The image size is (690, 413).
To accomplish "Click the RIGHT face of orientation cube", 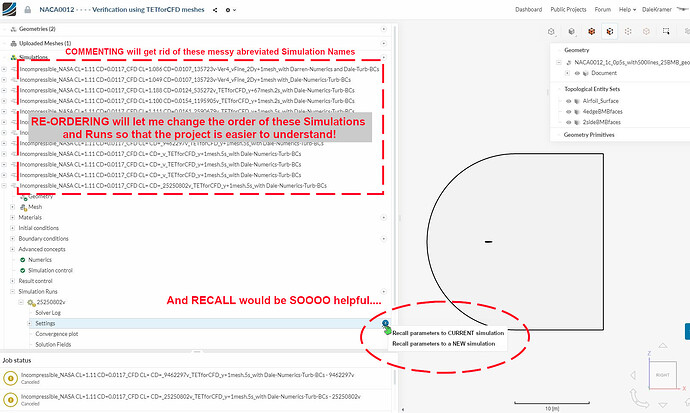I will click(x=663, y=375).
